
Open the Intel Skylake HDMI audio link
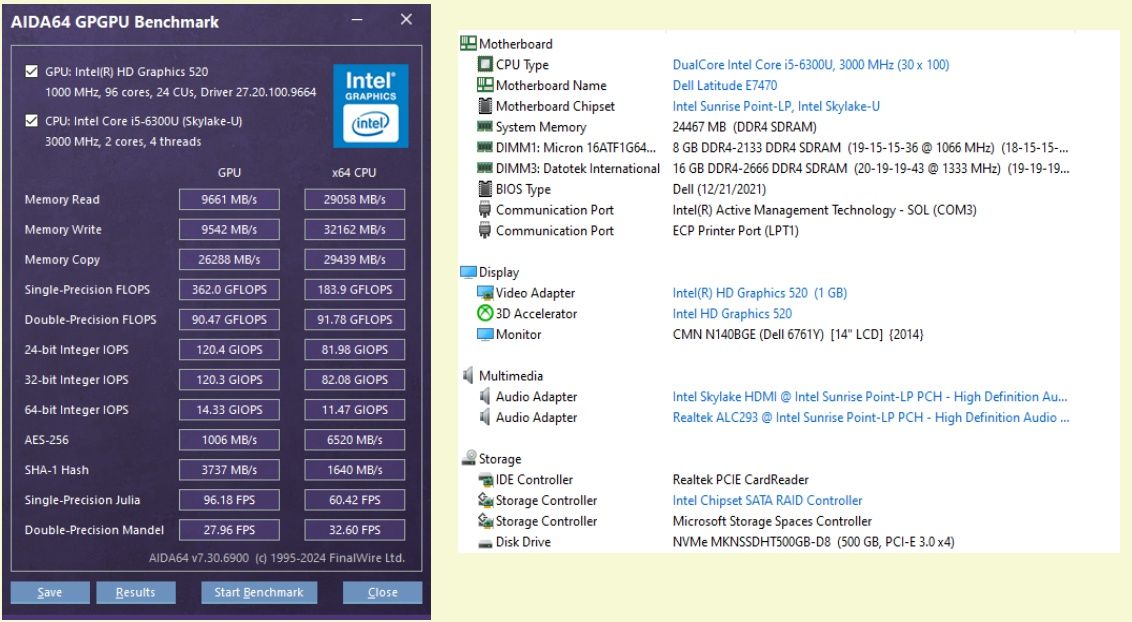pyautogui.click(x=870, y=397)
